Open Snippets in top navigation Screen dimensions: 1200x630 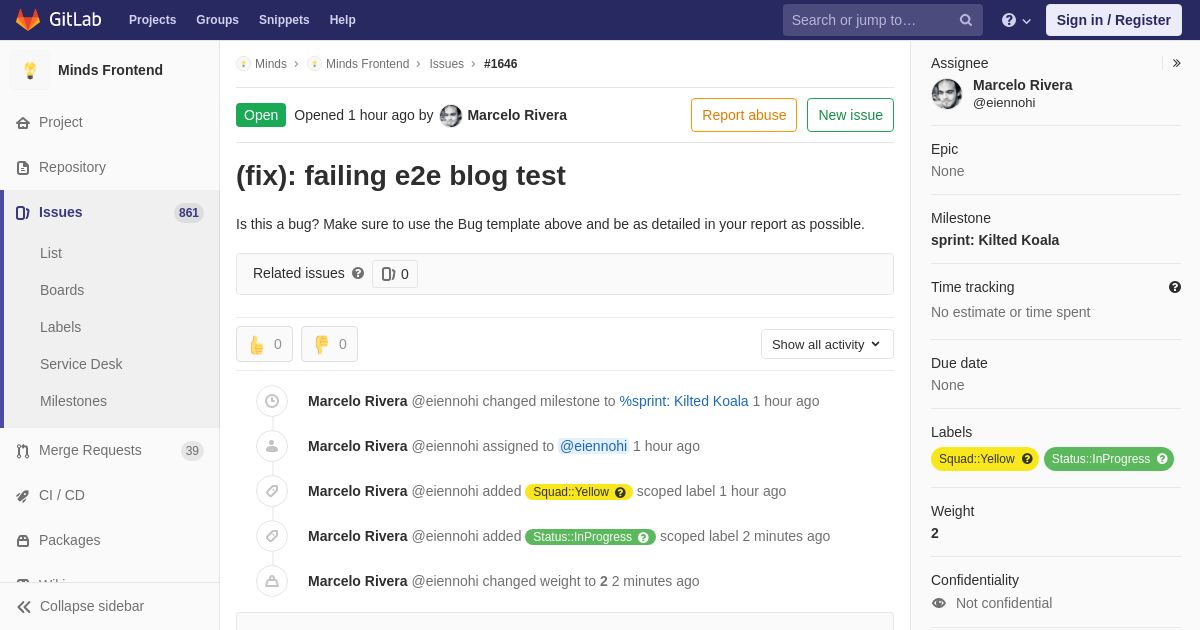pos(284,20)
